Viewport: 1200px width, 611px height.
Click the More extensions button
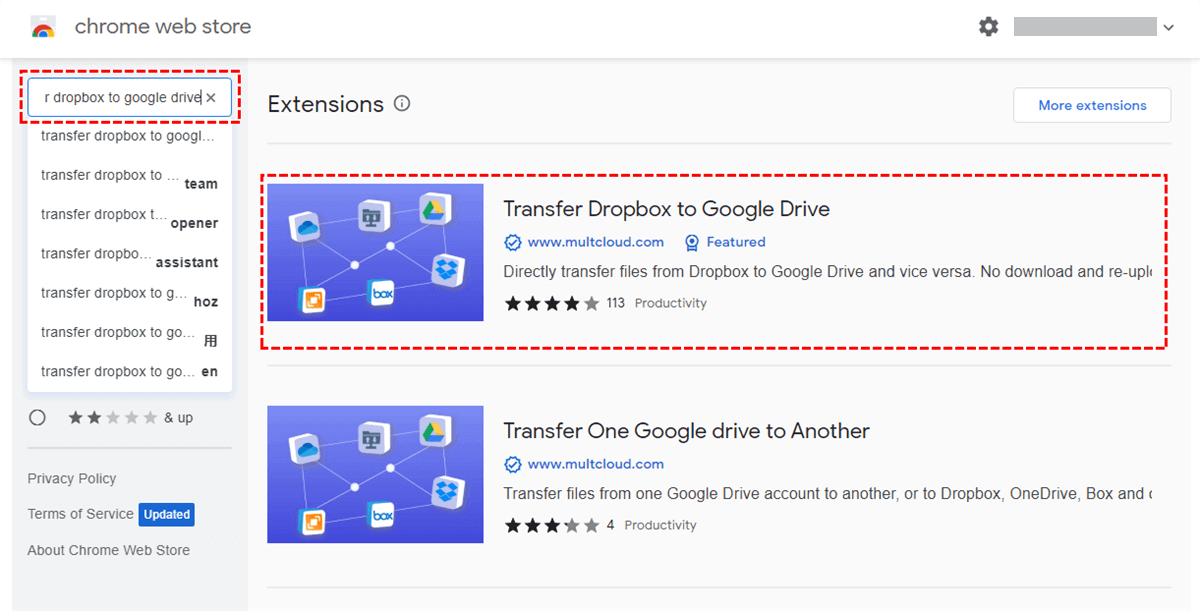tap(1091, 105)
